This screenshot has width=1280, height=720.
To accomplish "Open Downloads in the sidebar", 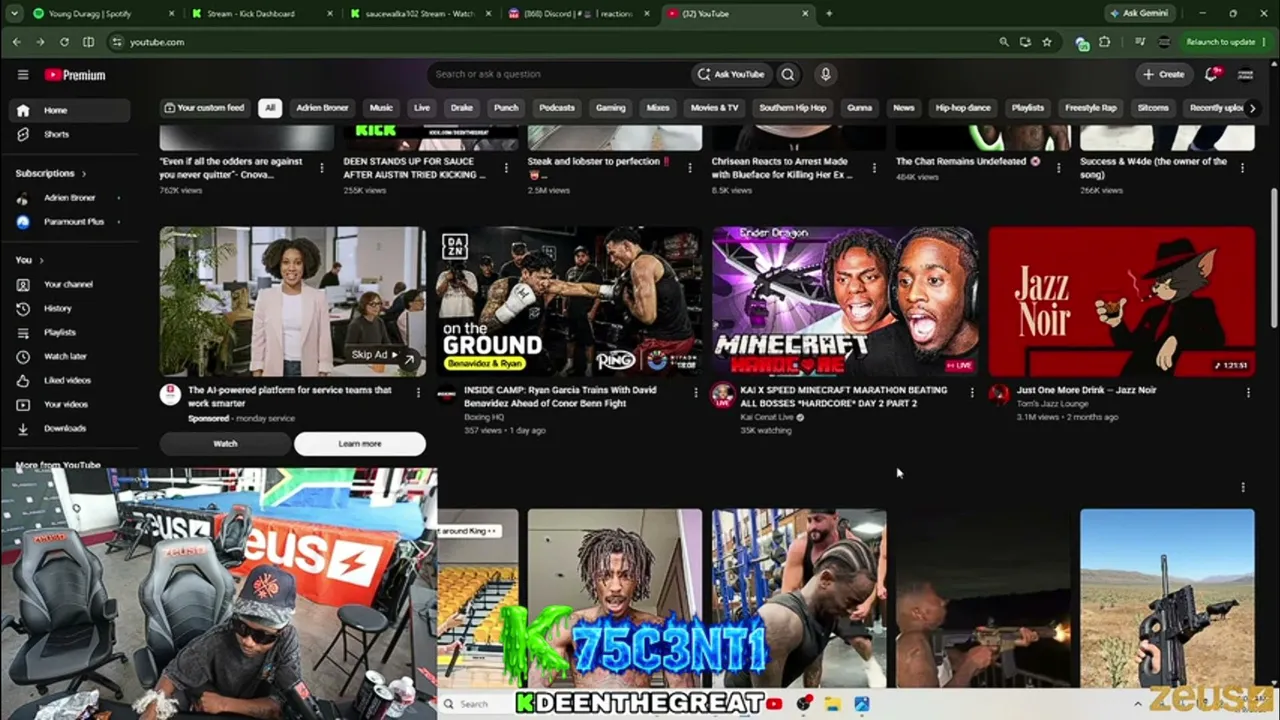I will coord(65,428).
